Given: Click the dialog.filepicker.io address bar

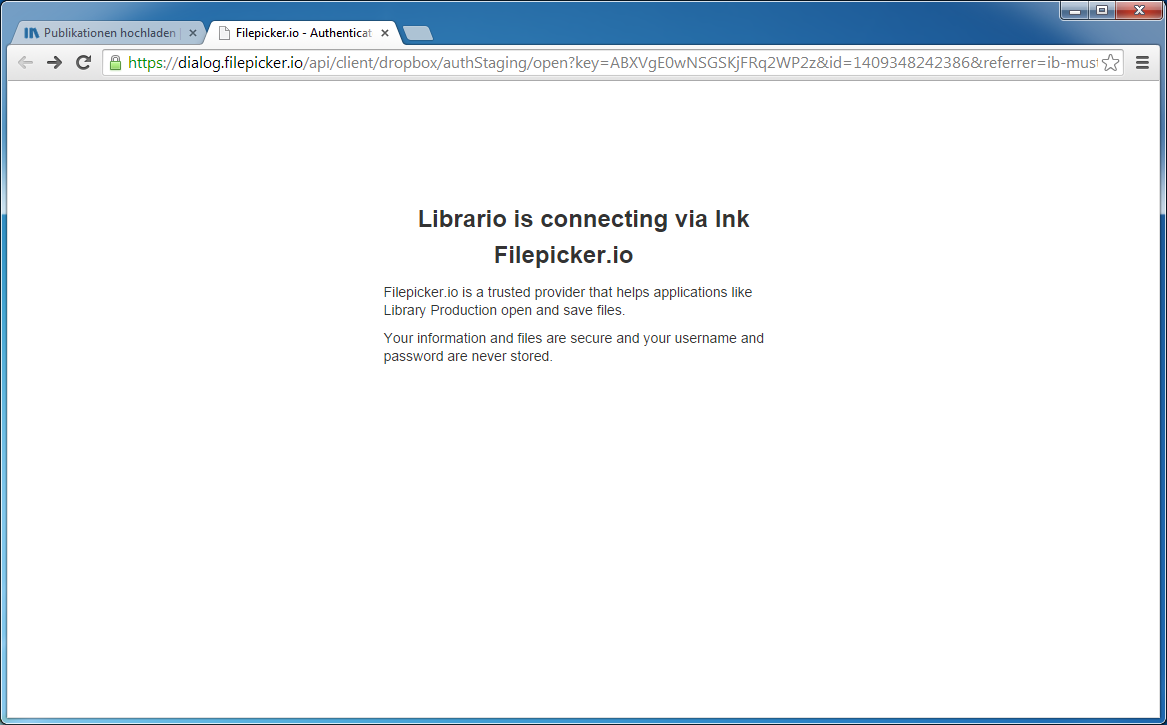Looking at the screenshot, I should (613, 63).
